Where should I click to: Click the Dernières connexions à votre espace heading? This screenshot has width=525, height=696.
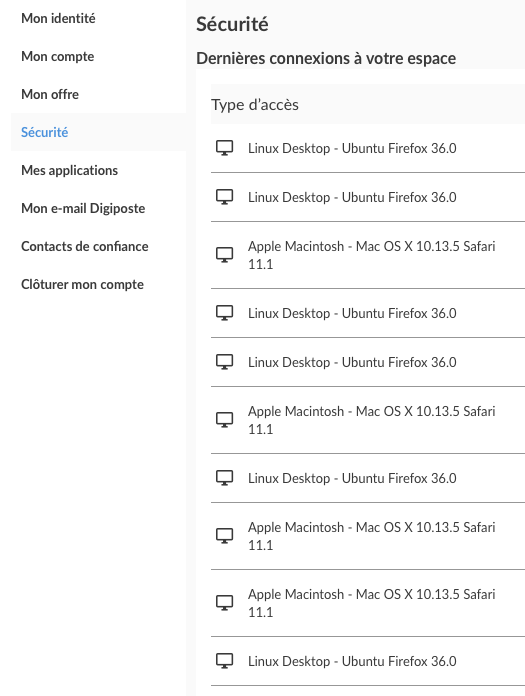[326, 59]
